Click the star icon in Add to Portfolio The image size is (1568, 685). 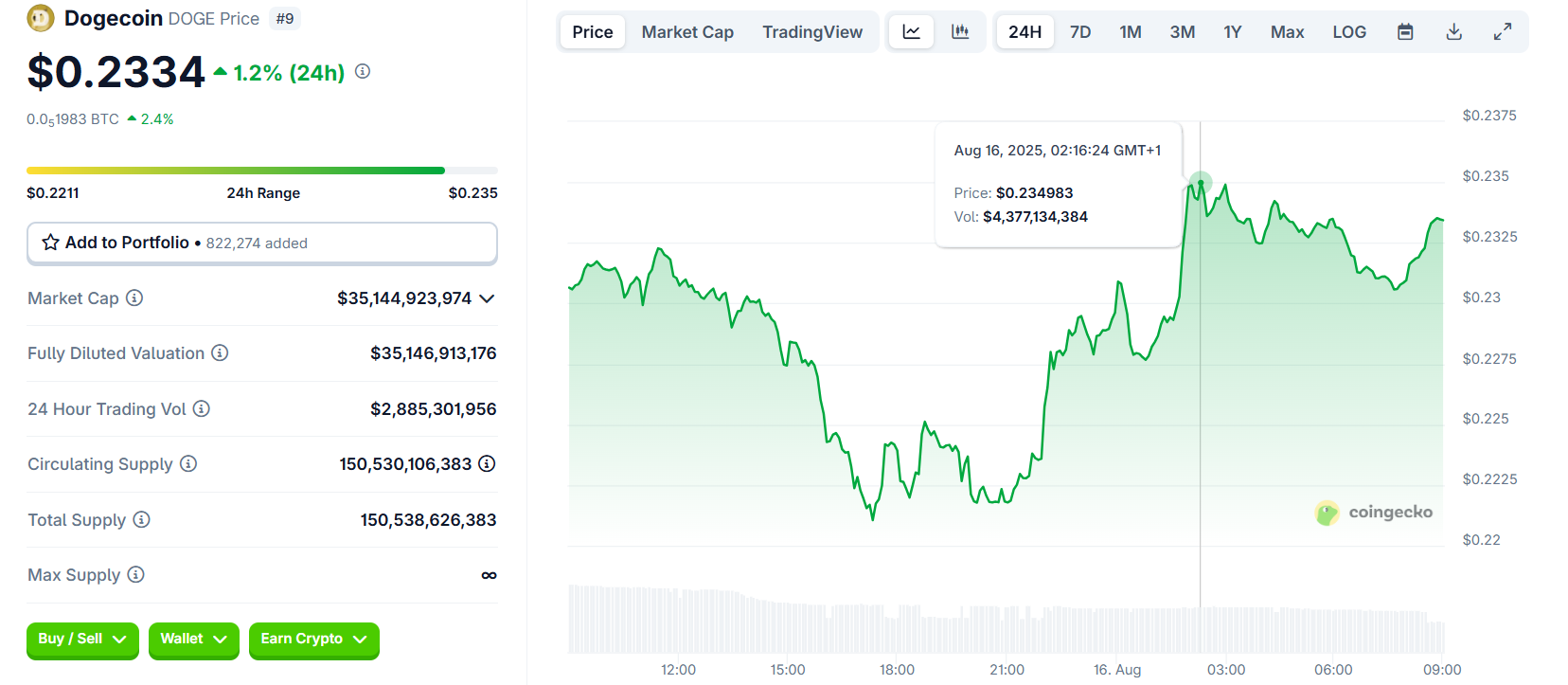pyautogui.click(x=51, y=243)
